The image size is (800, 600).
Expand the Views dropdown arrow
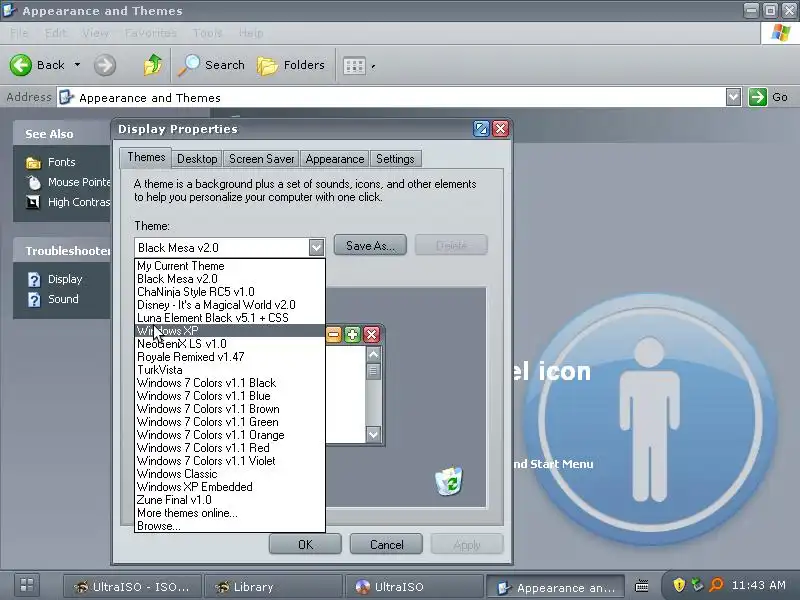373,66
